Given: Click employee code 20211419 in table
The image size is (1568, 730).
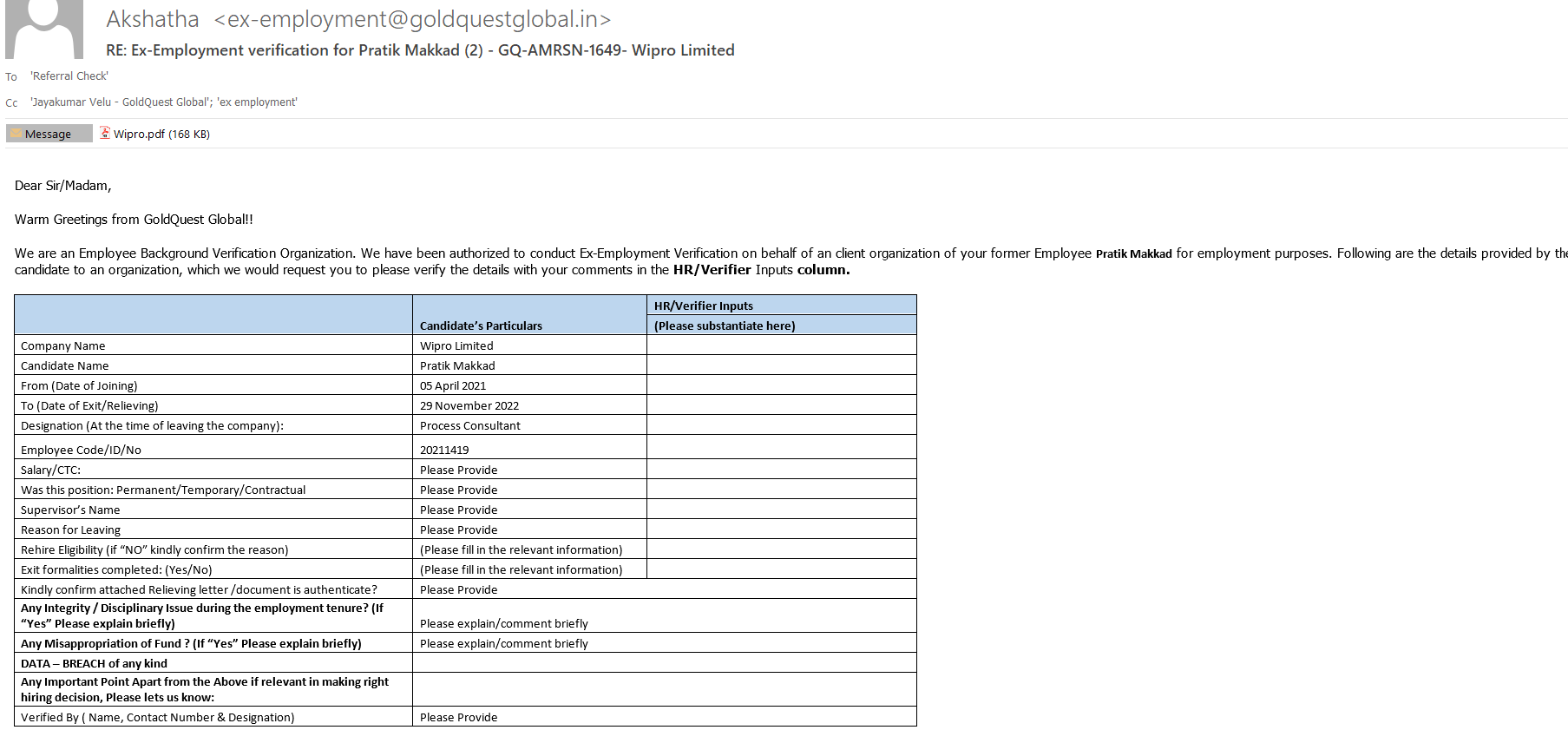Looking at the screenshot, I should tap(444, 450).
